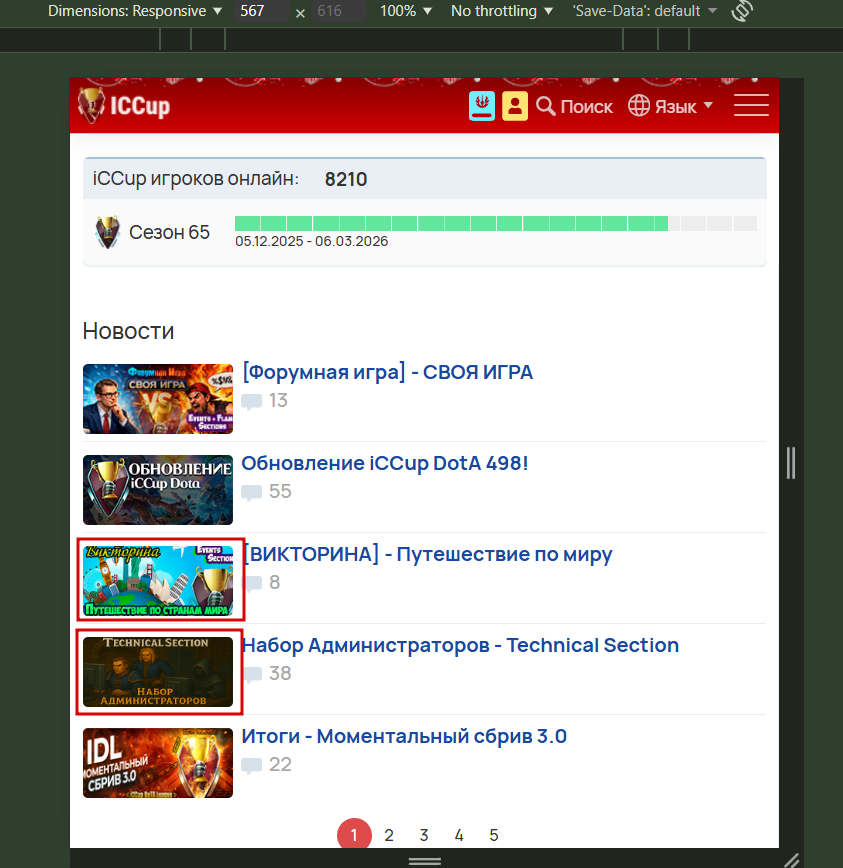Click comment bubble icon next to 22
This screenshot has height=868, width=843.
(x=252, y=766)
